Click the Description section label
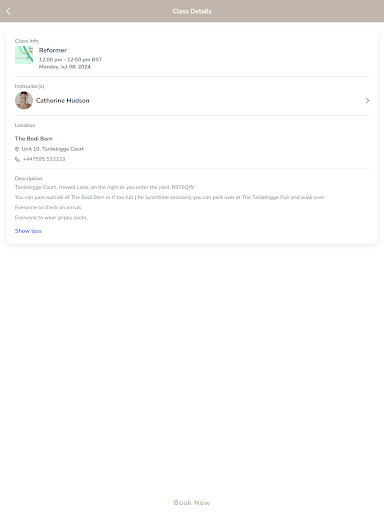Viewport: 384px width, 512px height. pyautogui.click(x=28, y=178)
